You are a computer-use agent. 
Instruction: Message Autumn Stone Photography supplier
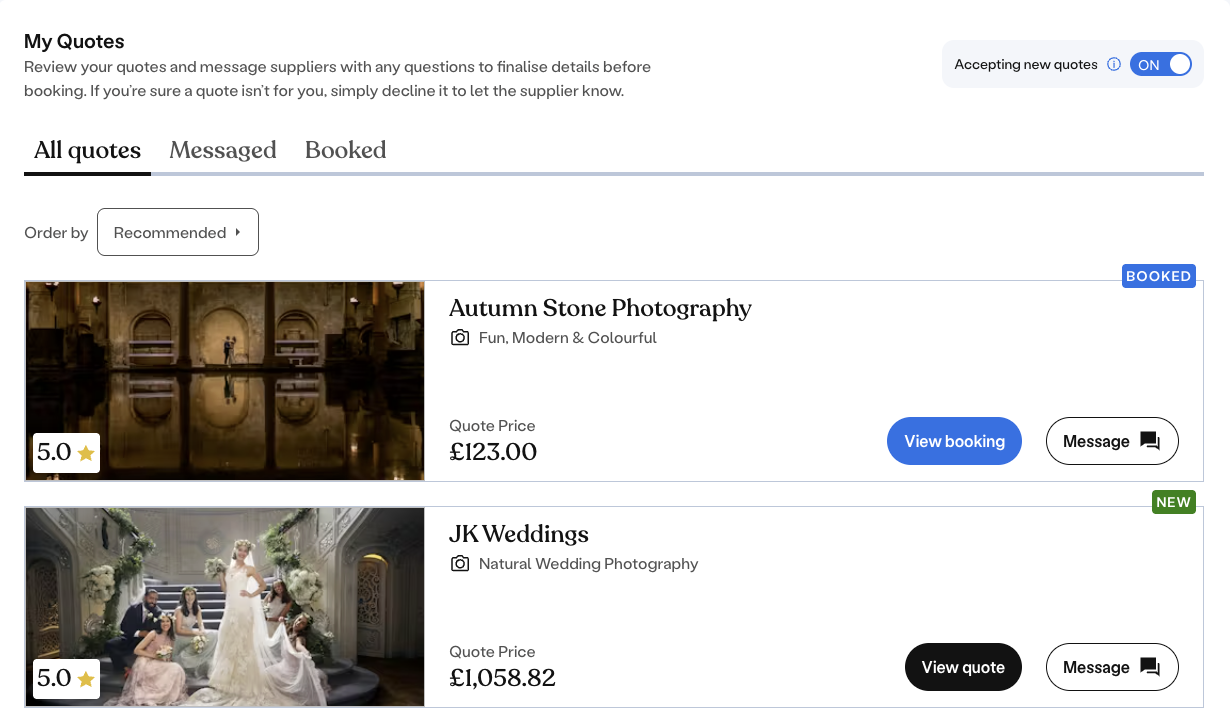pyautogui.click(x=1112, y=441)
